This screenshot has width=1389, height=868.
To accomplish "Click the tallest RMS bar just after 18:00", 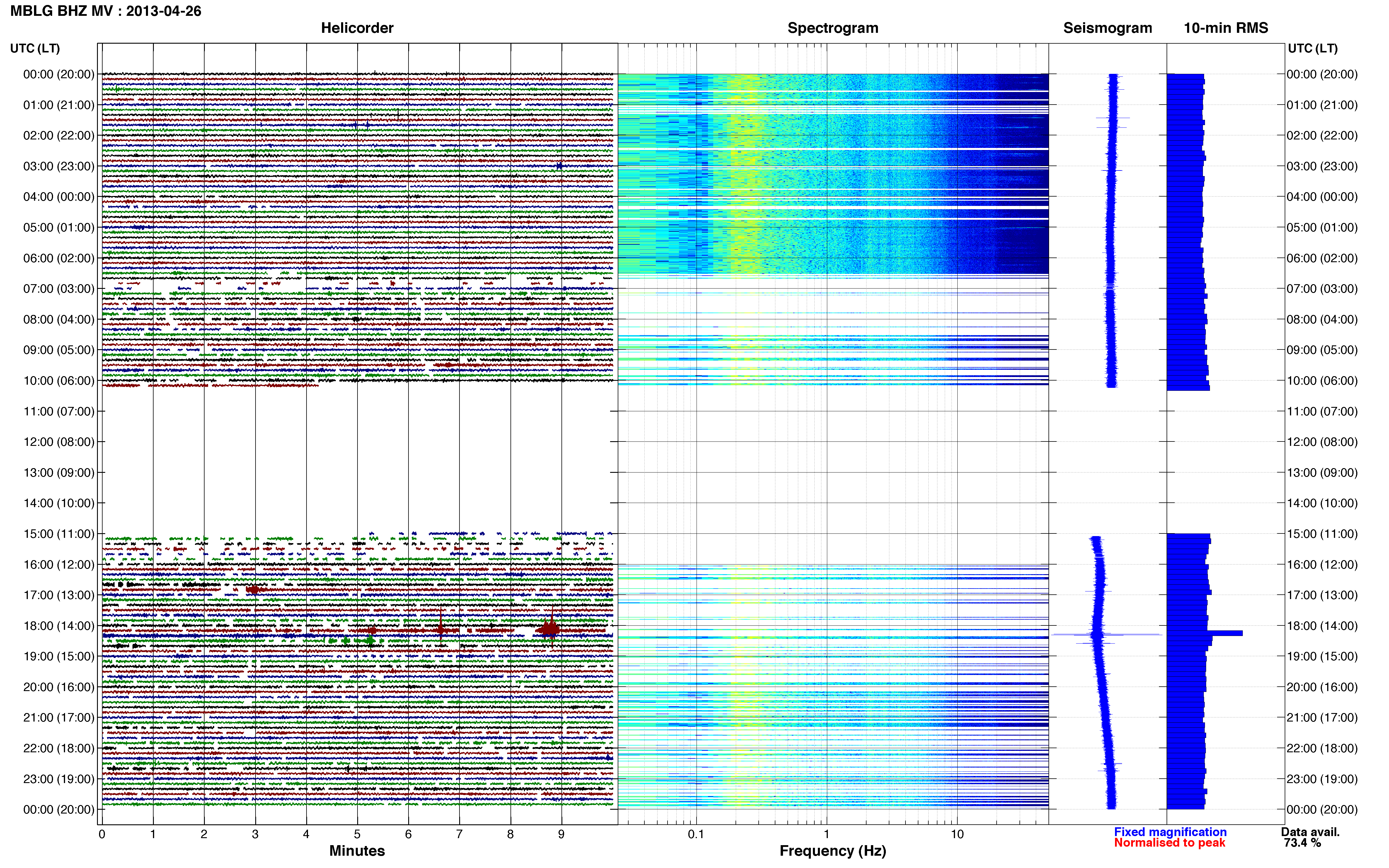I will [x=1205, y=633].
